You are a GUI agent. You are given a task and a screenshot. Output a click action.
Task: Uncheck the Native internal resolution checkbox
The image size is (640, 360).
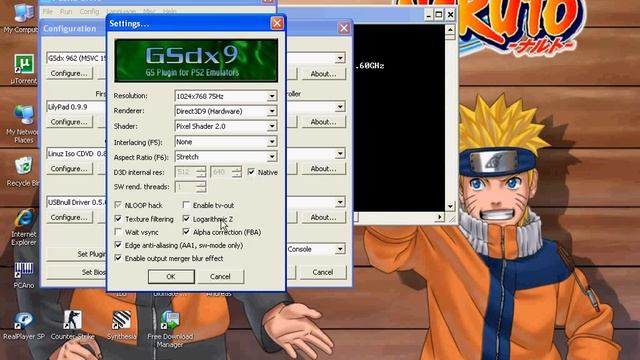click(x=251, y=172)
